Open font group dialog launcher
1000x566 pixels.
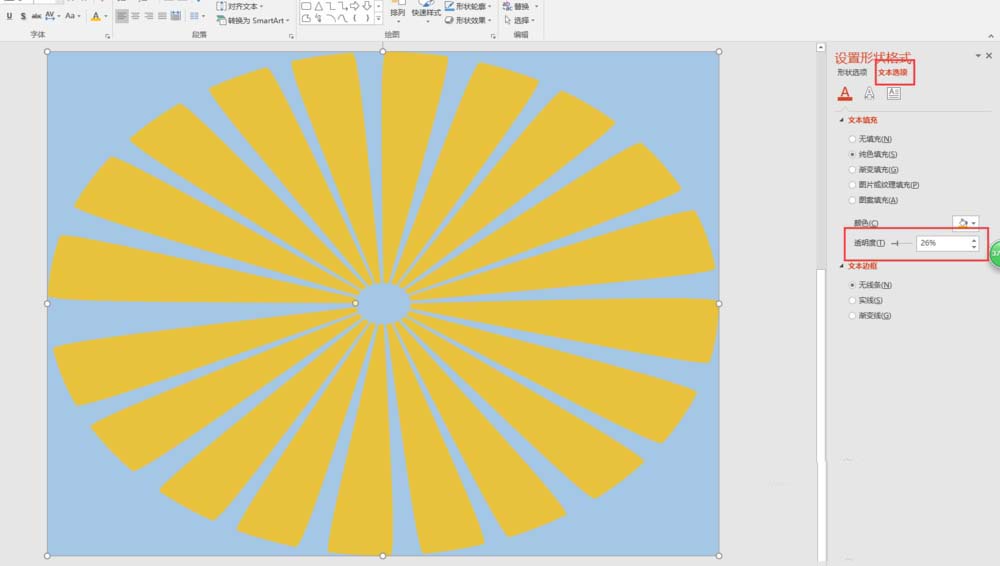point(108,36)
